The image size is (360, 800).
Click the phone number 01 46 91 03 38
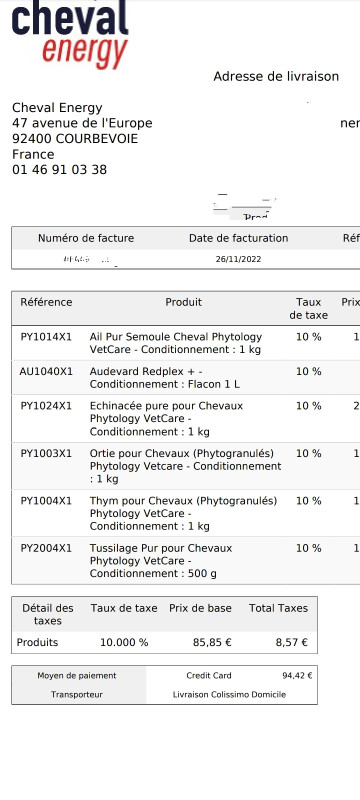tap(60, 170)
